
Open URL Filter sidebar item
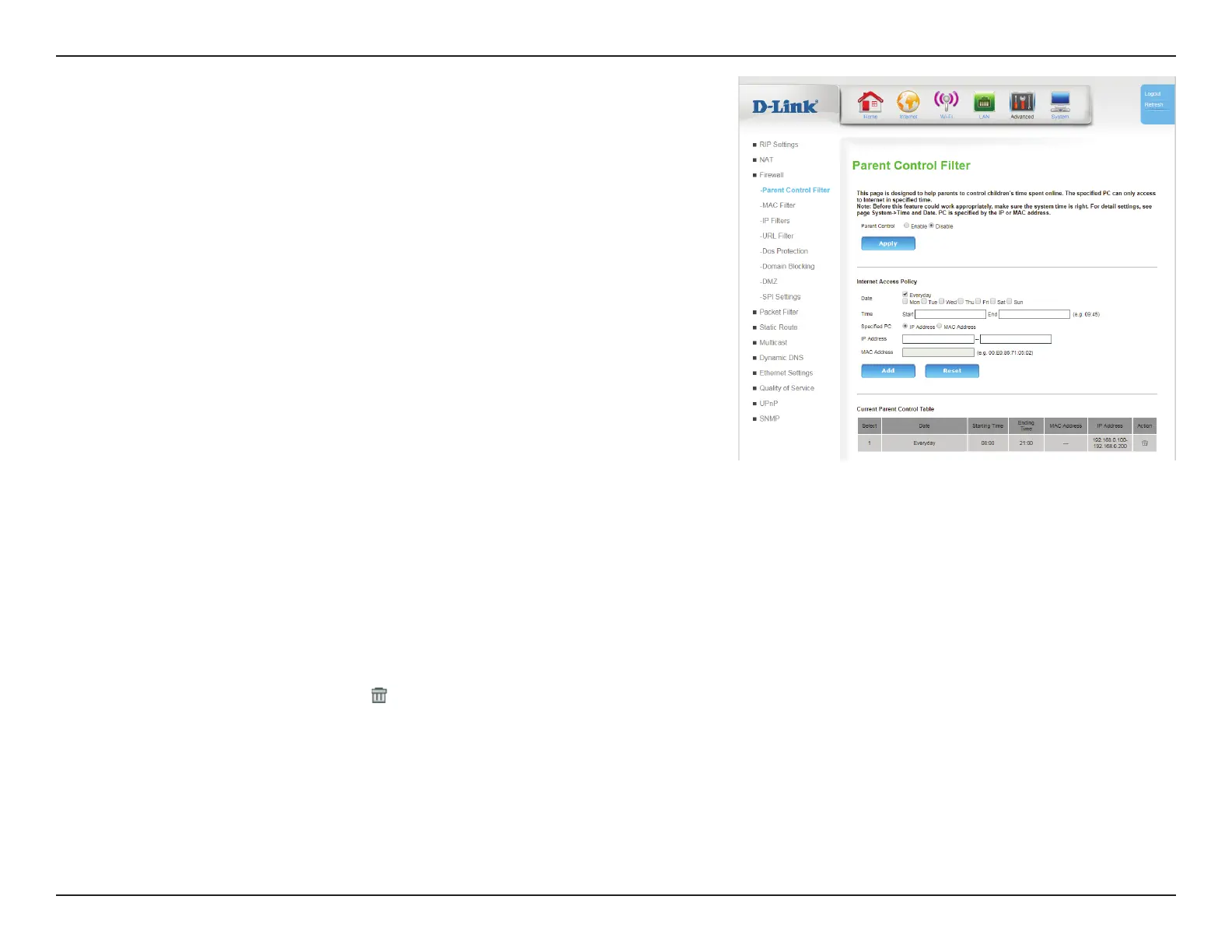pyautogui.click(x=777, y=236)
